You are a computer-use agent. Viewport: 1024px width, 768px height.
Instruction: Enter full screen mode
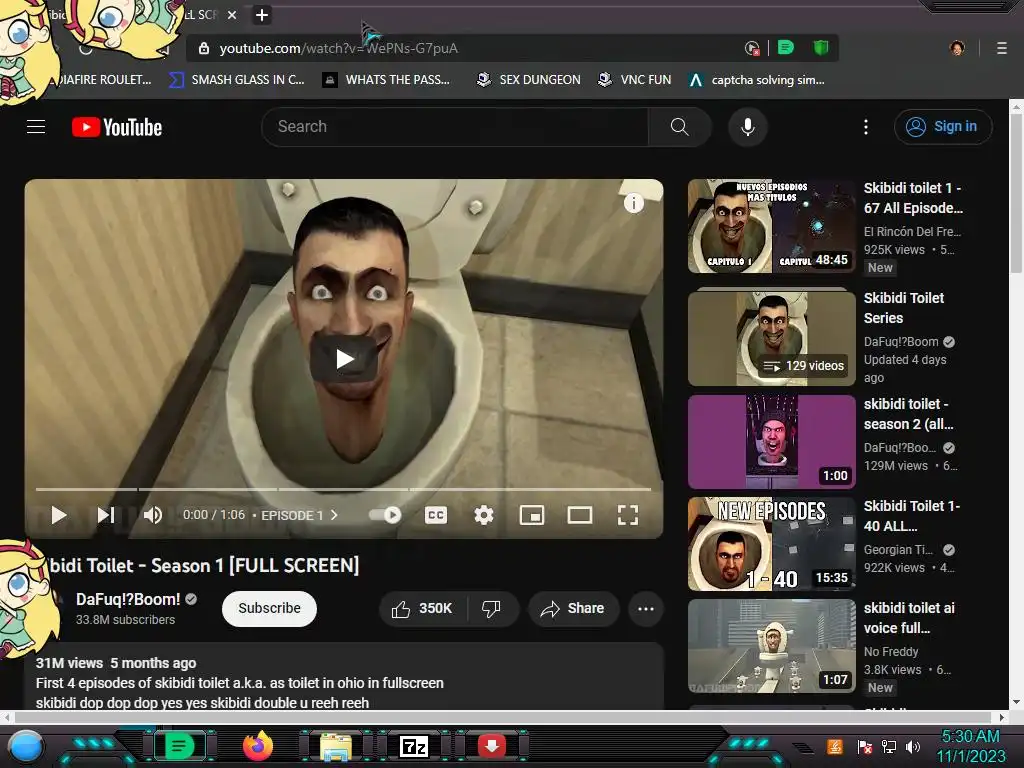click(x=628, y=515)
